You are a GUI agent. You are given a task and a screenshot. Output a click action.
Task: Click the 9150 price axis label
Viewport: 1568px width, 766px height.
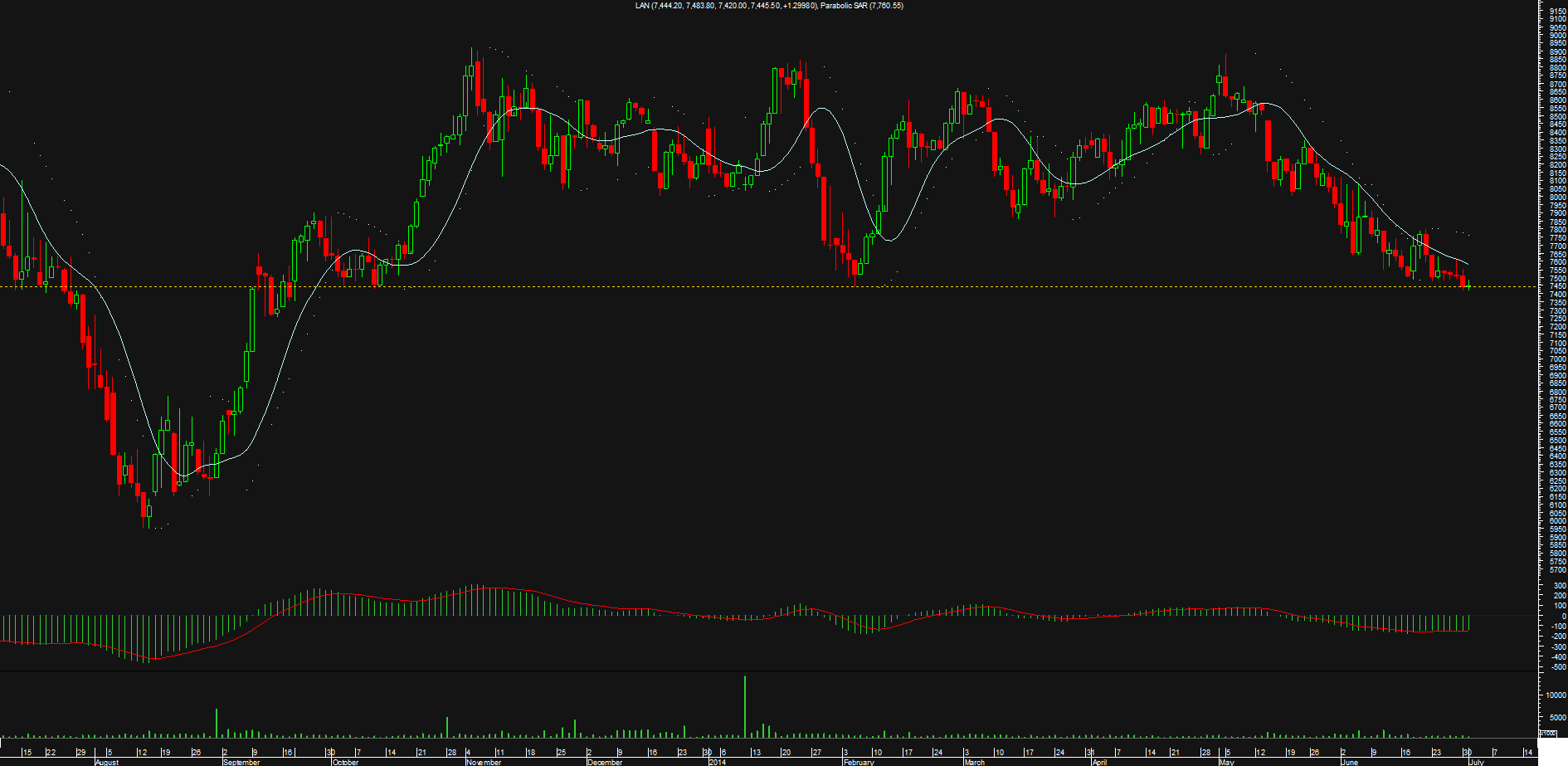pyautogui.click(x=1557, y=11)
